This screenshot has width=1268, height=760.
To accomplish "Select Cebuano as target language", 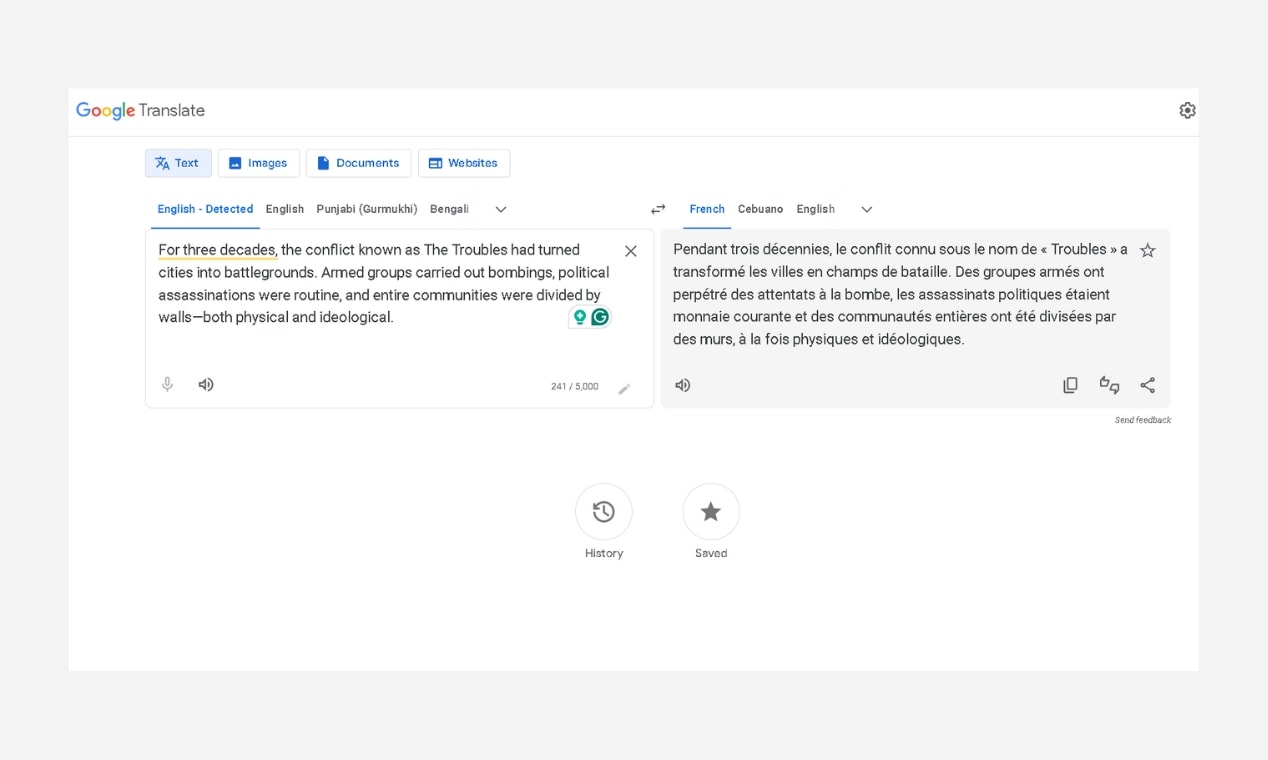I will [x=760, y=209].
